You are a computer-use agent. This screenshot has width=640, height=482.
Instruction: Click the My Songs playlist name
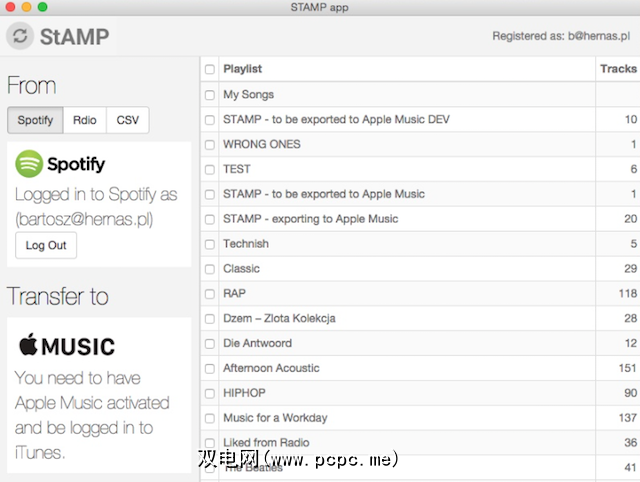click(x=248, y=95)
